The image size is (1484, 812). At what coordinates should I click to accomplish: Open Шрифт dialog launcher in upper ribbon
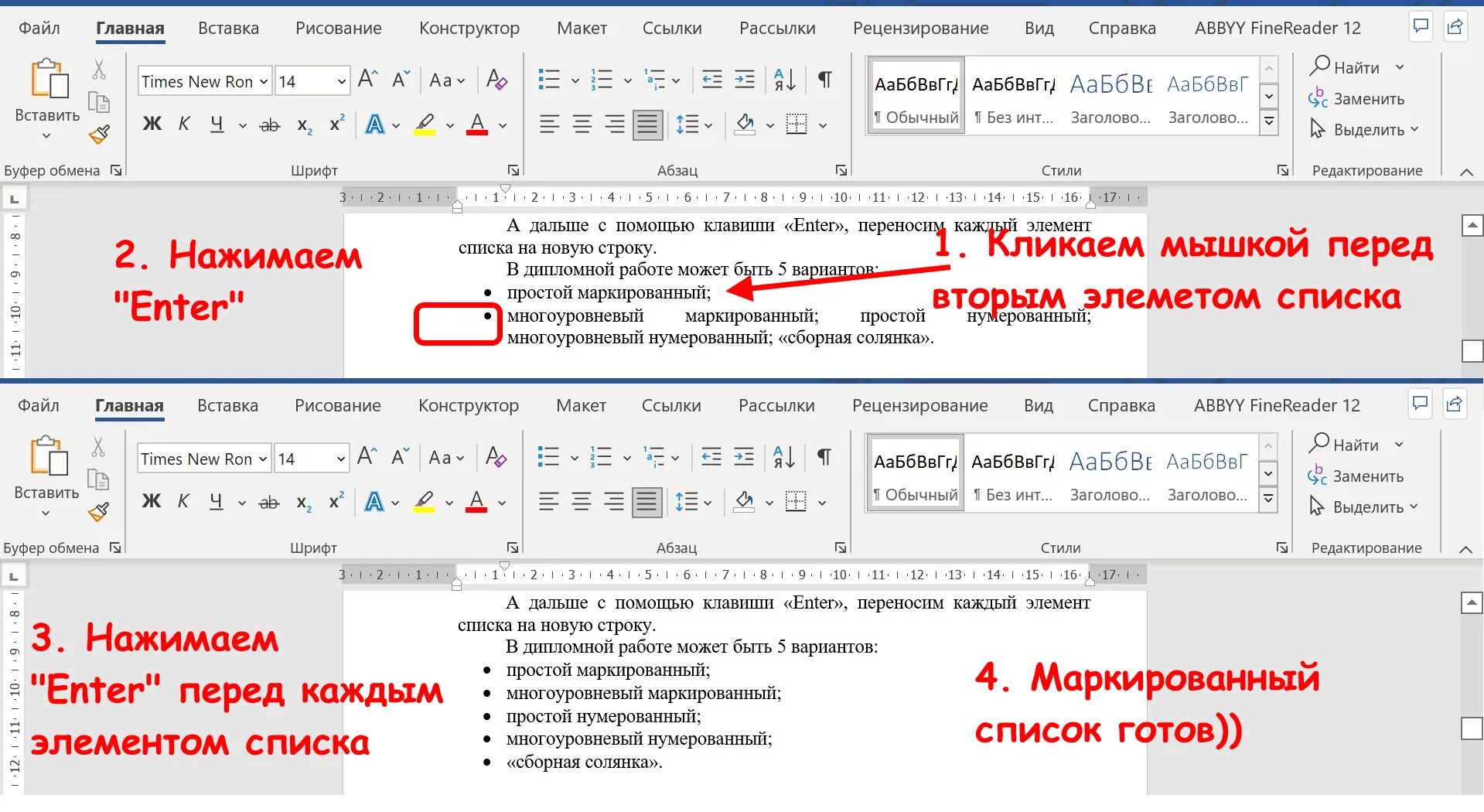513,170
